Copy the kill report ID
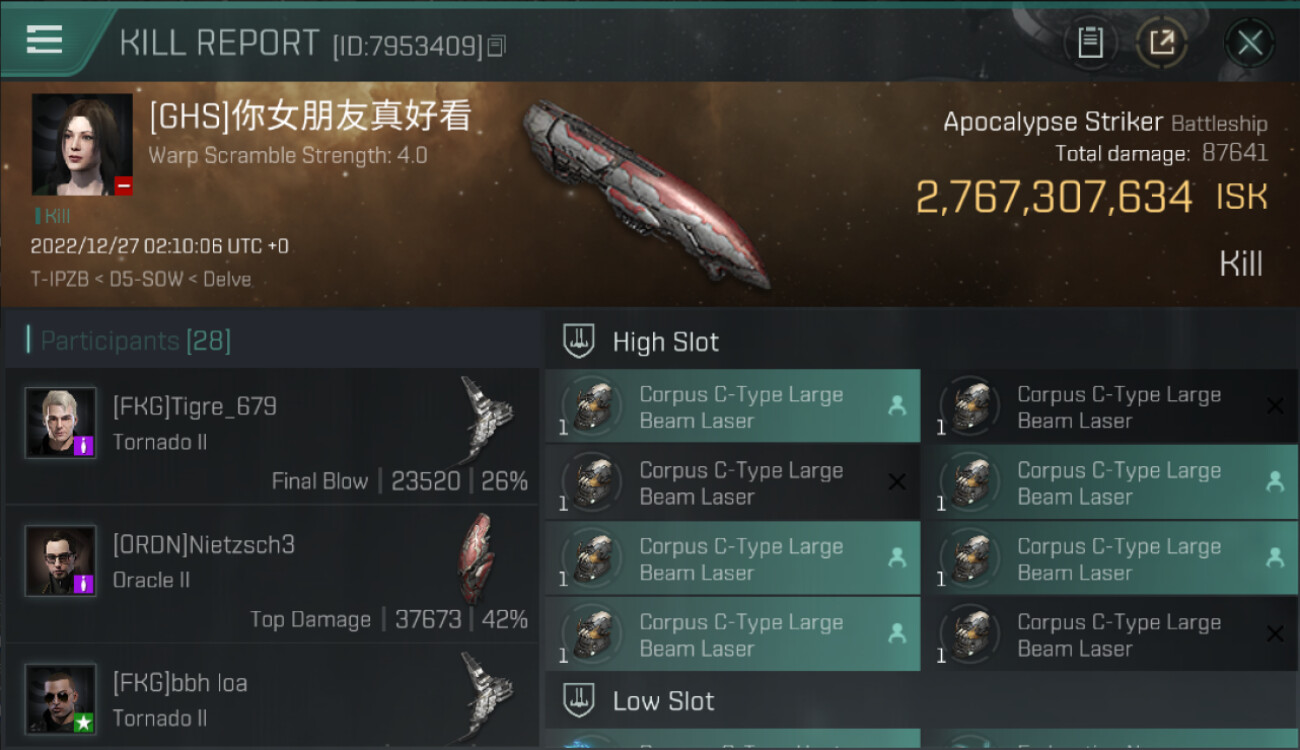 click(x=497, y=46)
